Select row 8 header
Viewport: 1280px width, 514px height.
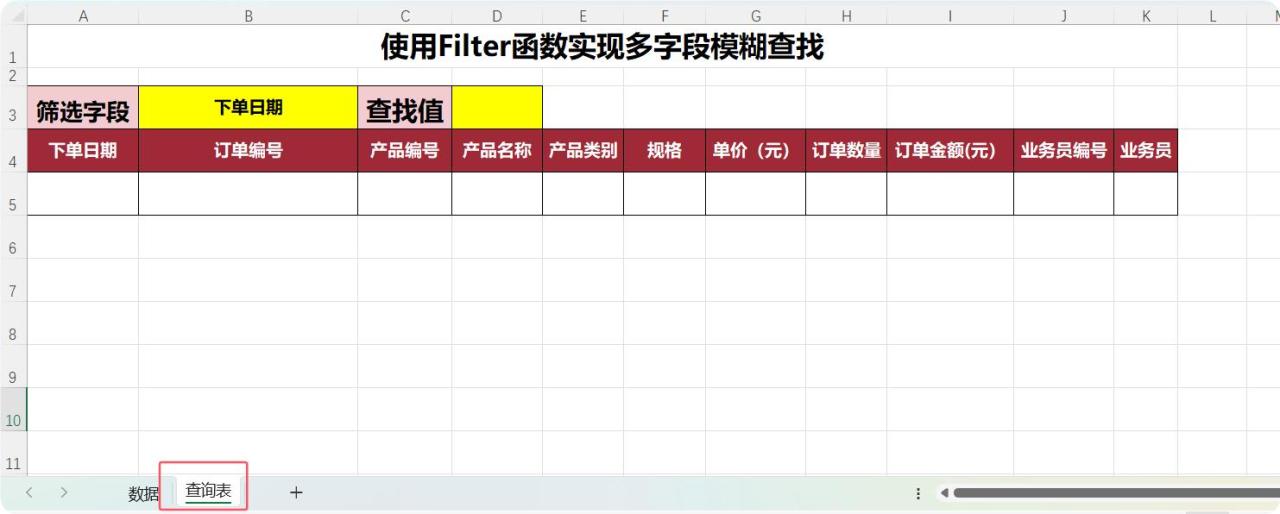click(13, 323)
